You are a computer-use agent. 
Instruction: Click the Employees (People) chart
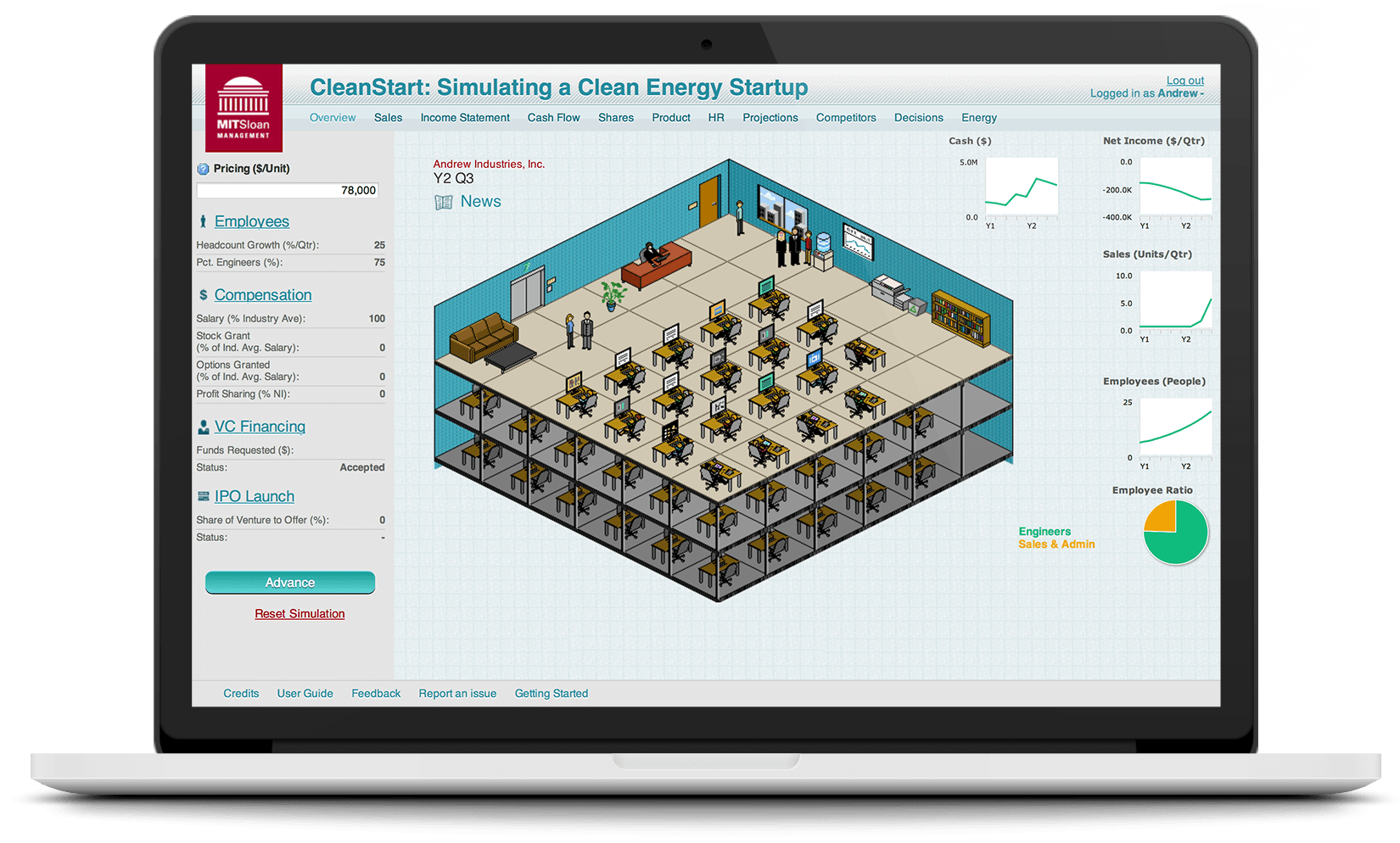click(1176, 428)
